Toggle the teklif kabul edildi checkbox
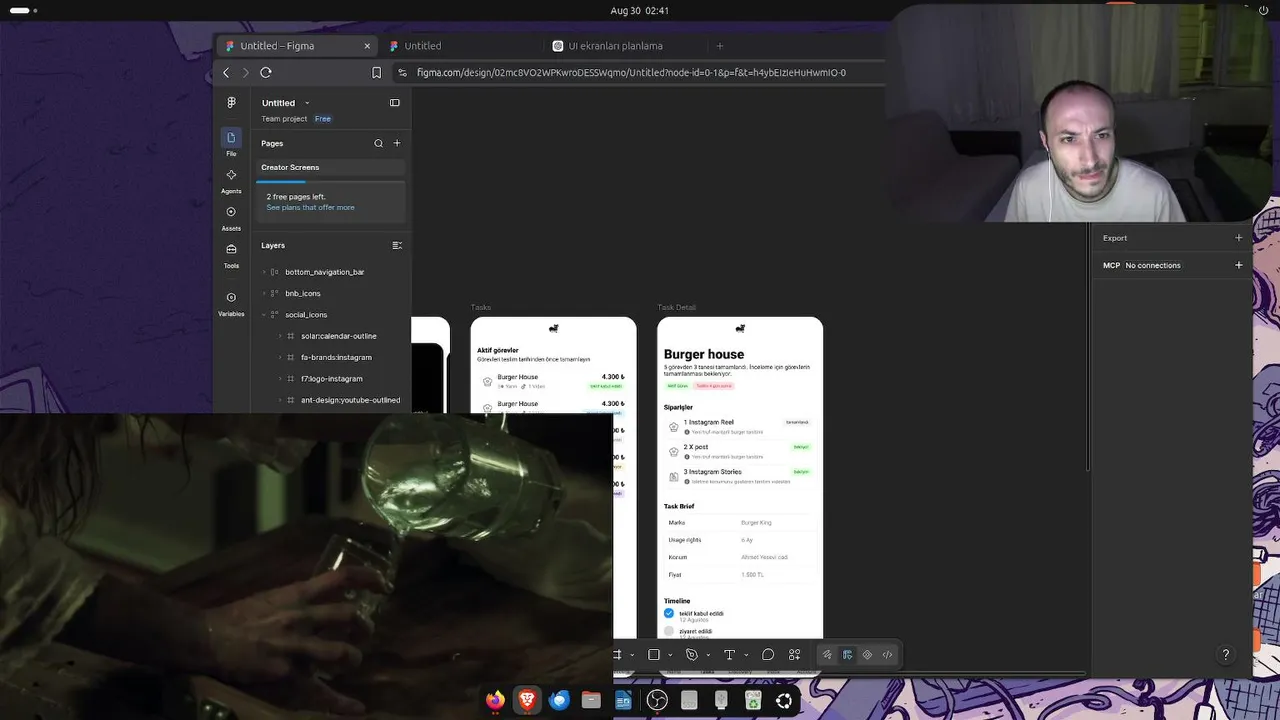This screenshot has width=1280, height=720. [669, 613]
